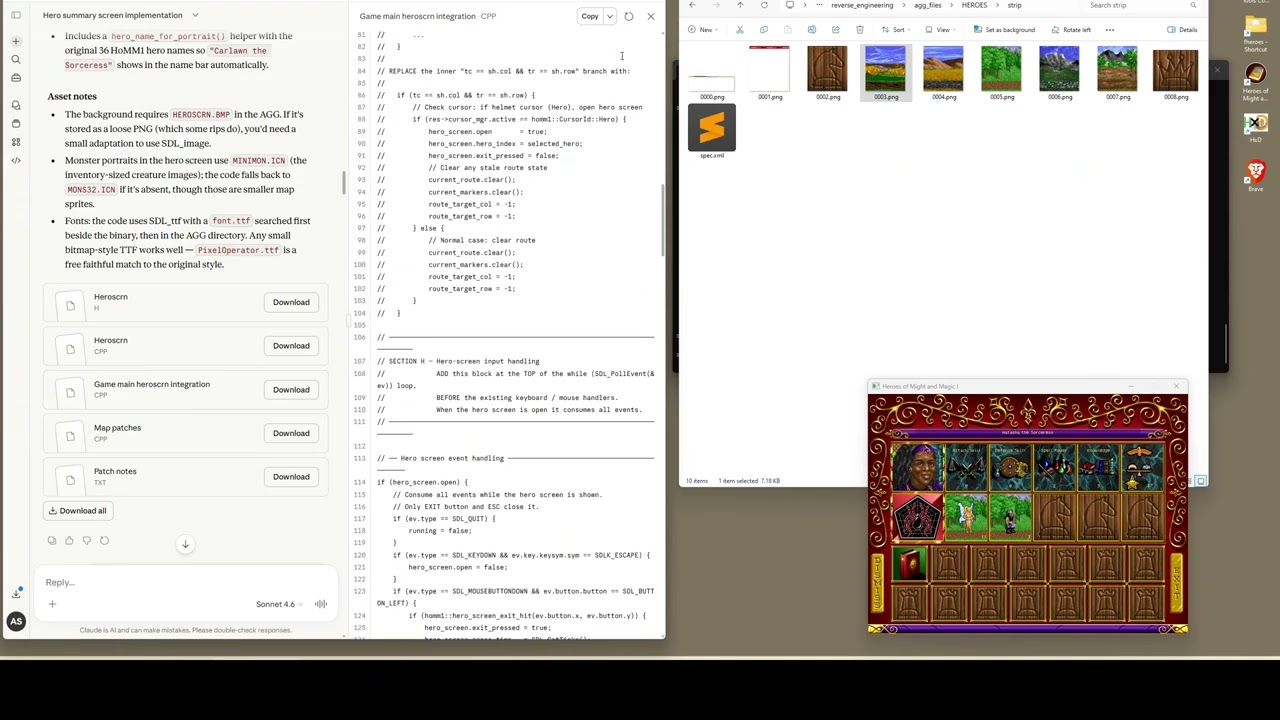This screenshot has width=1280, height=720.
Task: Click the Download all button
Action: 77,511
